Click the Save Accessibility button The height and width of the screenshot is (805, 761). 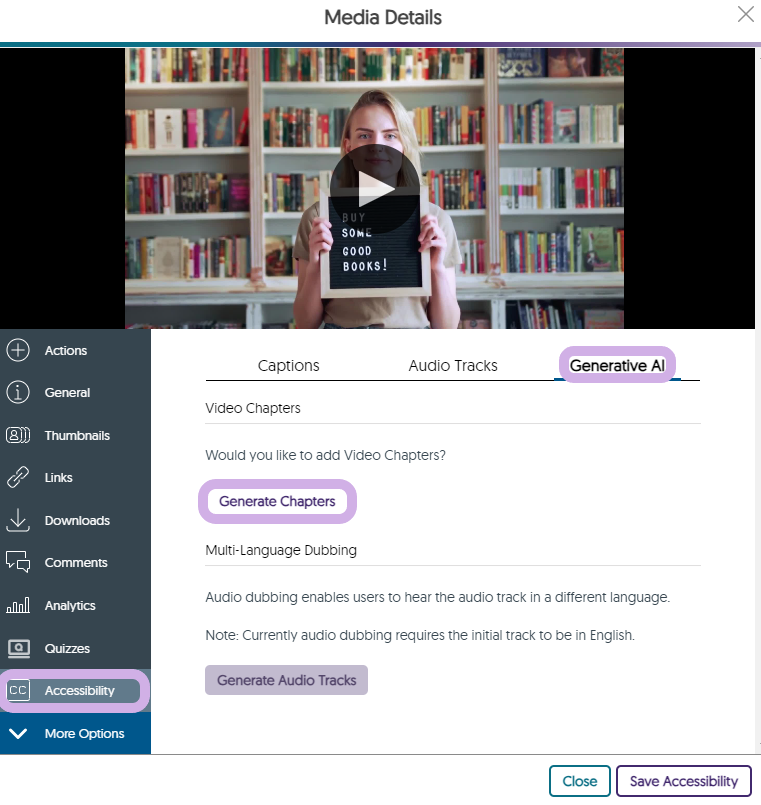(x=683, y=781)
